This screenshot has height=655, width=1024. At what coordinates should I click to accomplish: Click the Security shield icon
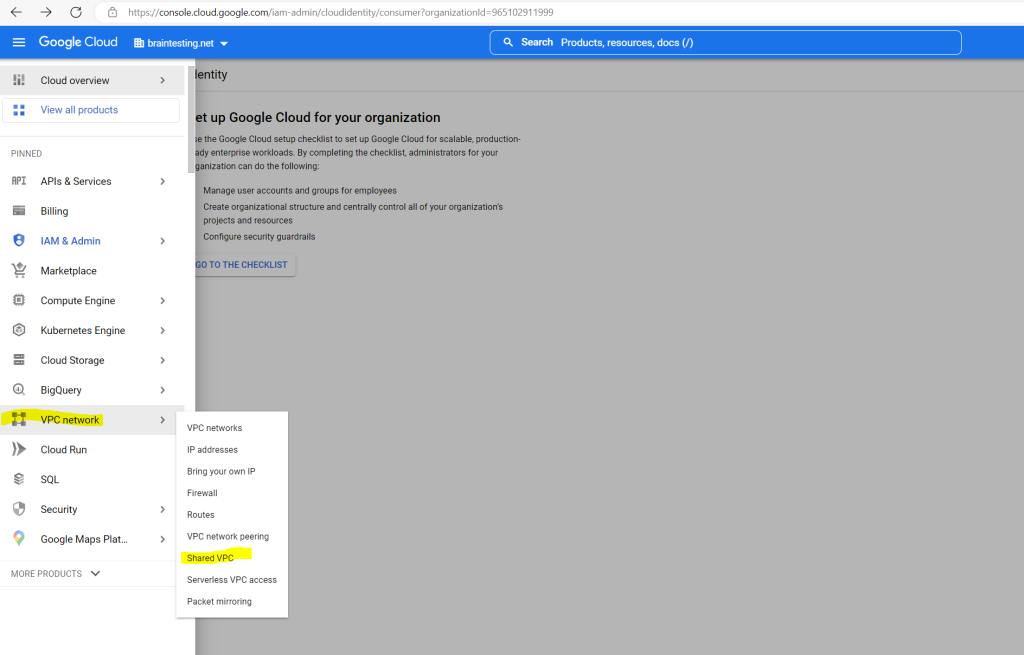click(19, 509)
